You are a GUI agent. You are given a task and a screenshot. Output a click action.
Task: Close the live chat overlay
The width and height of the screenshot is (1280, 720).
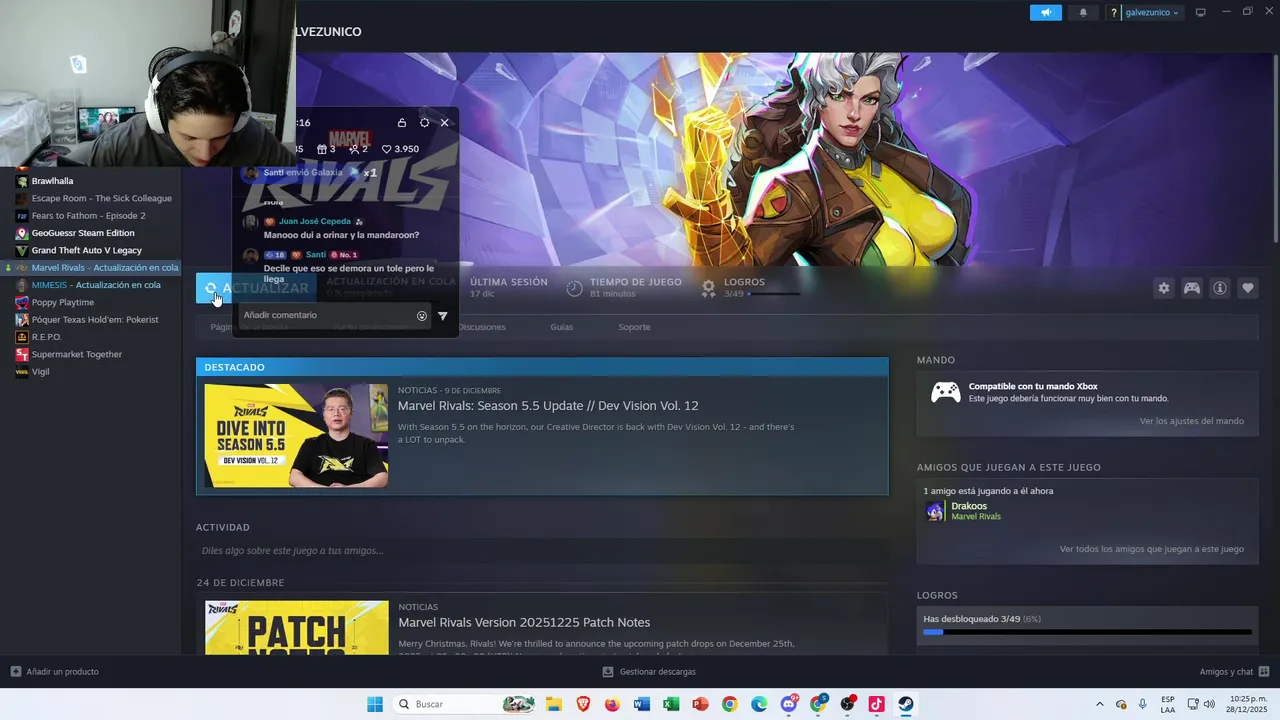pyautogui.click(x=445, y=123)
